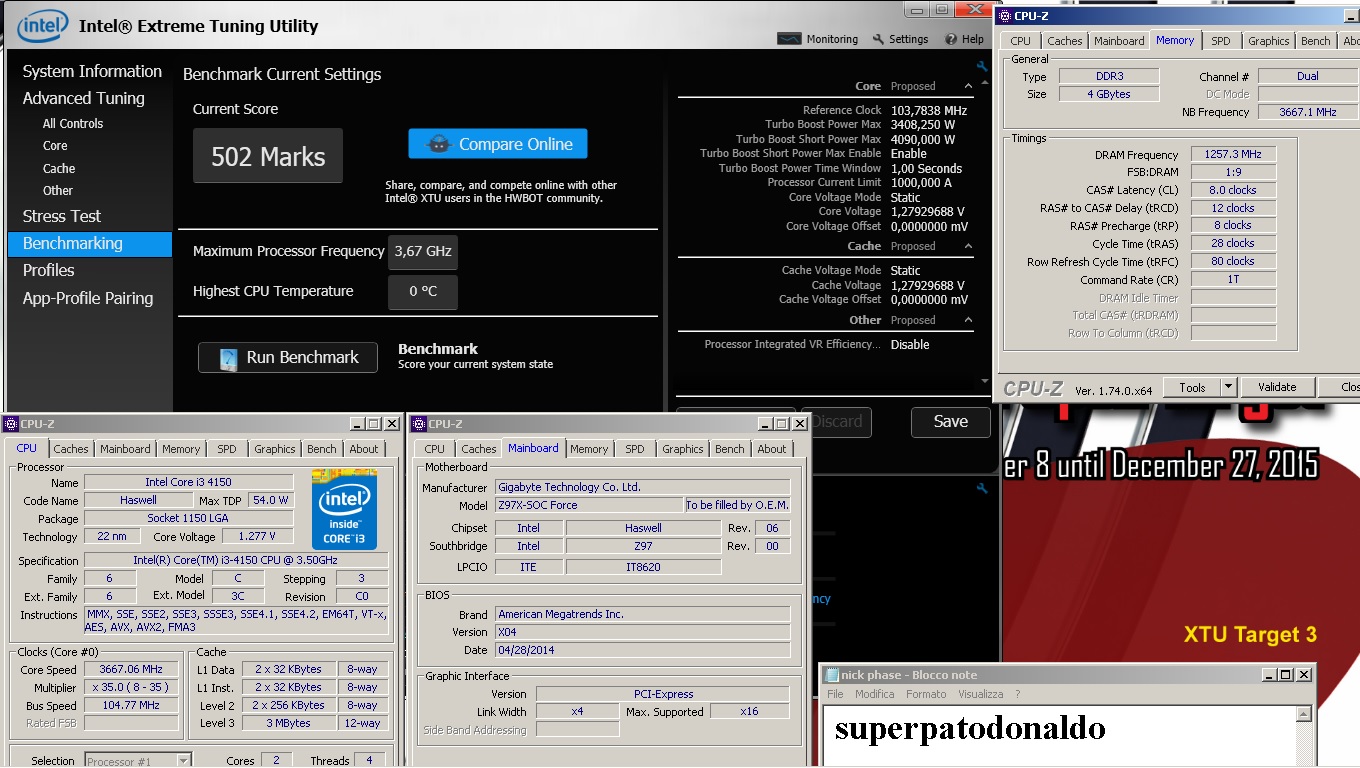Open the Visualizza menu in Notepad

click(x=981, y=694)
